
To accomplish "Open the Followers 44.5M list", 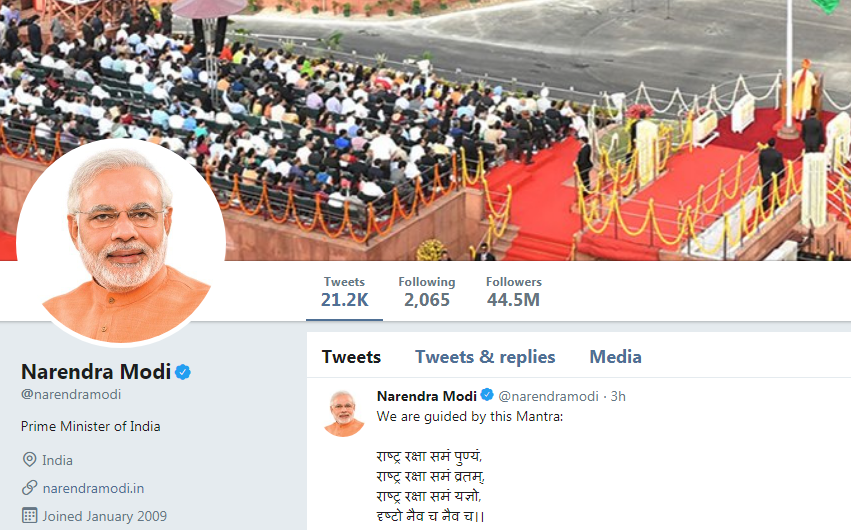I will tap(513, 292).
